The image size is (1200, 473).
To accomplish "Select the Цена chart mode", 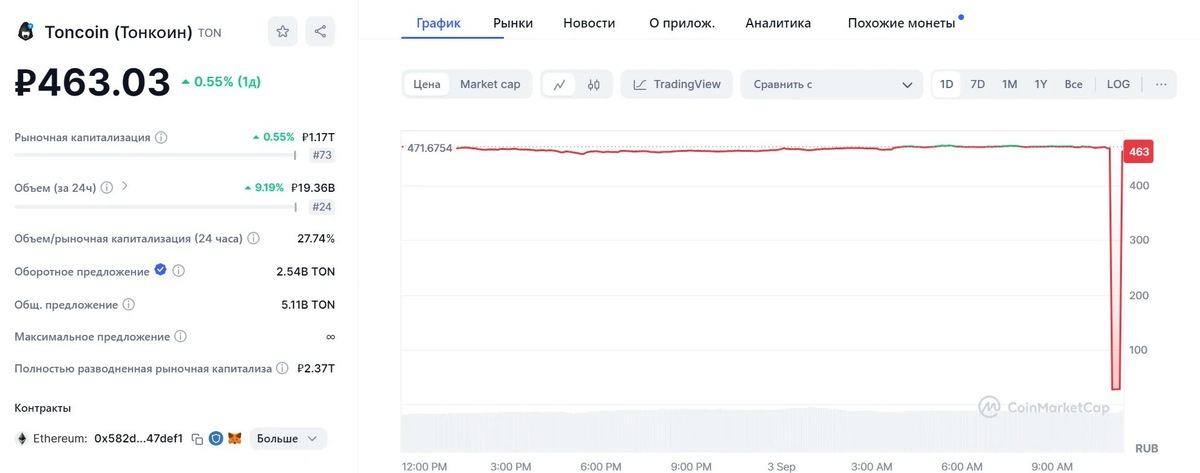I will (x=427, y=85).
